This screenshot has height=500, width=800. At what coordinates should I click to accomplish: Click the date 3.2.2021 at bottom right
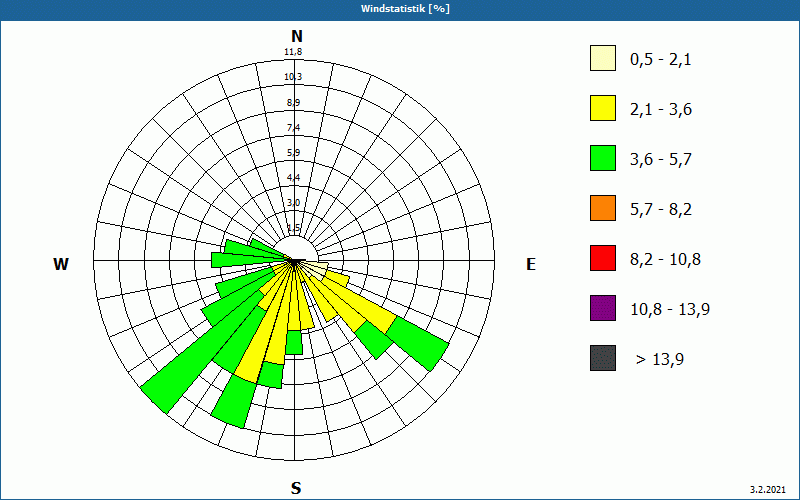768,490
